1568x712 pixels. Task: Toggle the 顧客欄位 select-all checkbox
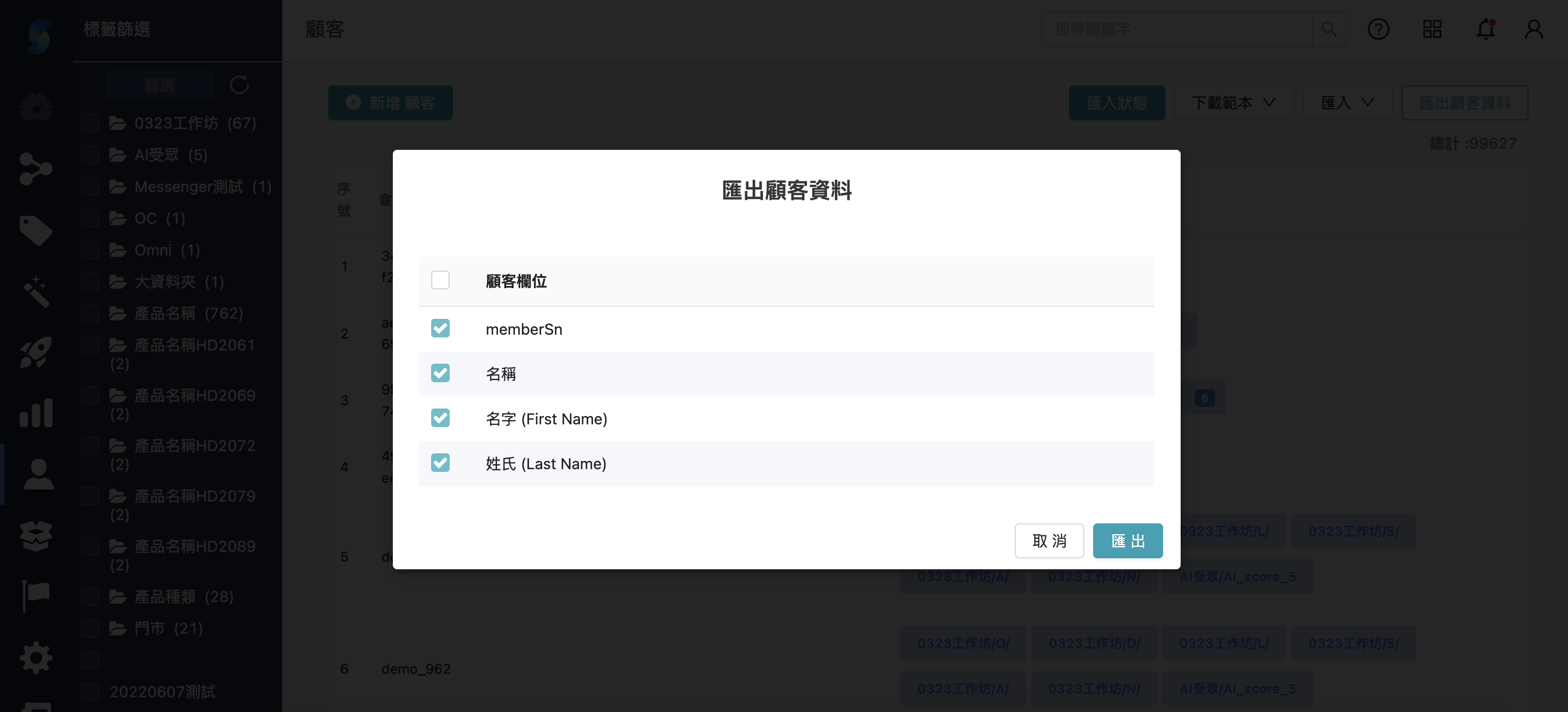coord(440,281)
